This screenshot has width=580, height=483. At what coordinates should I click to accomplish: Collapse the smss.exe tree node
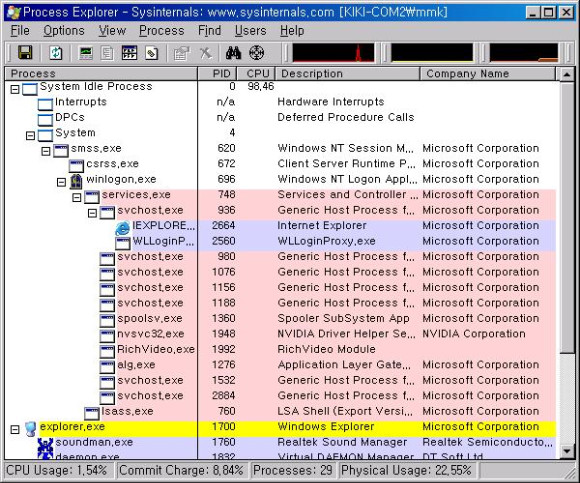pos(46,151)
